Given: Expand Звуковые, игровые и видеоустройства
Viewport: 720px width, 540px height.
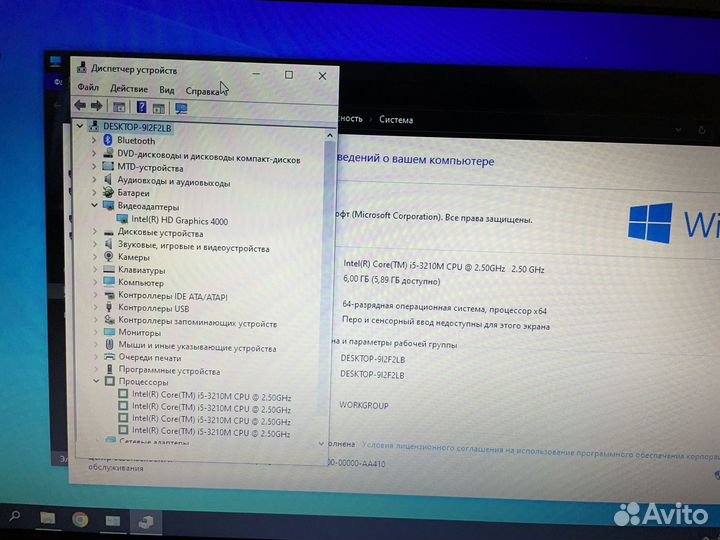Looking at the screenshot, I should pyautogui.click(x=95, y=244).
